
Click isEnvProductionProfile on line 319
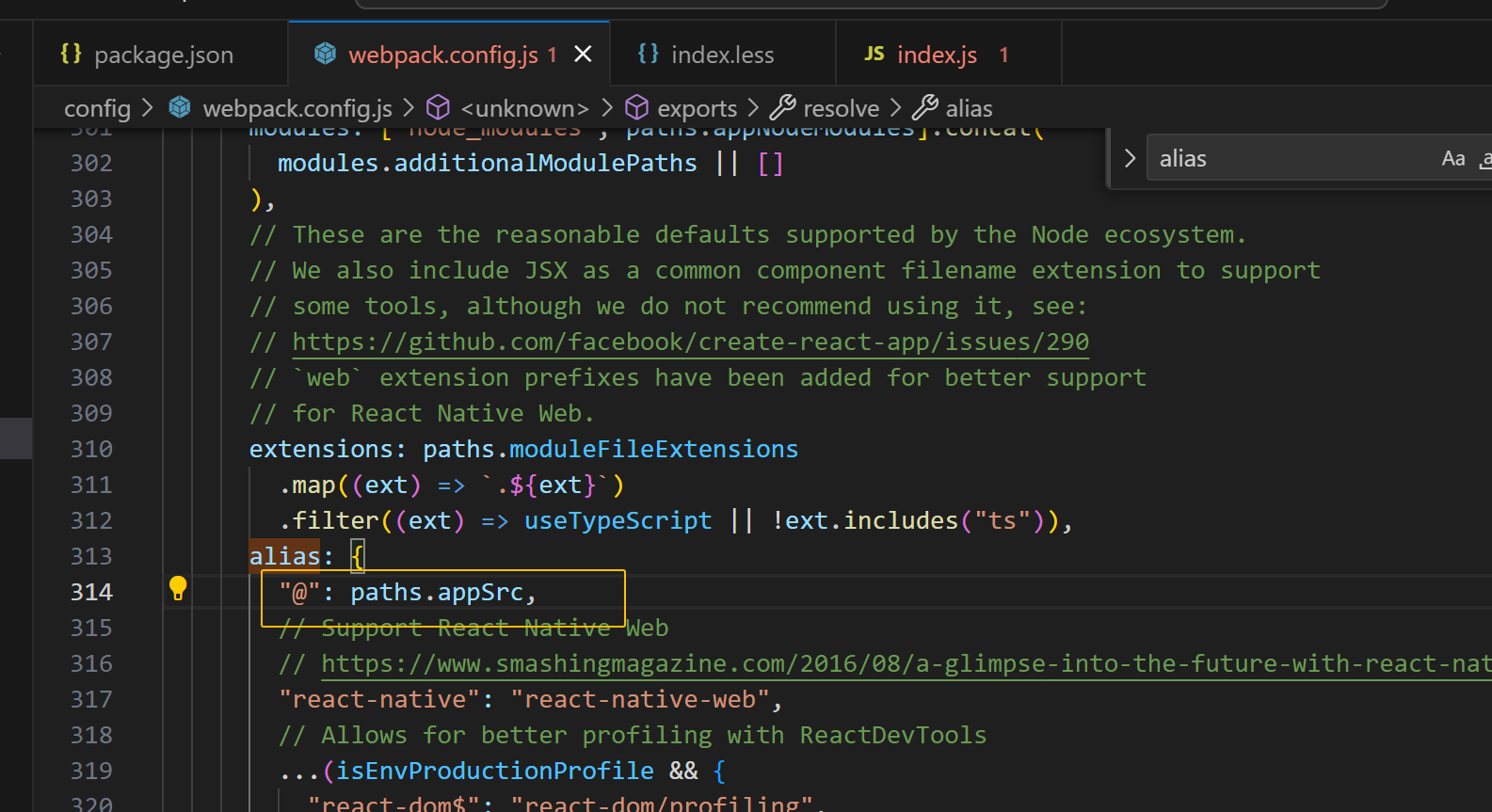[x=495, y=771]
